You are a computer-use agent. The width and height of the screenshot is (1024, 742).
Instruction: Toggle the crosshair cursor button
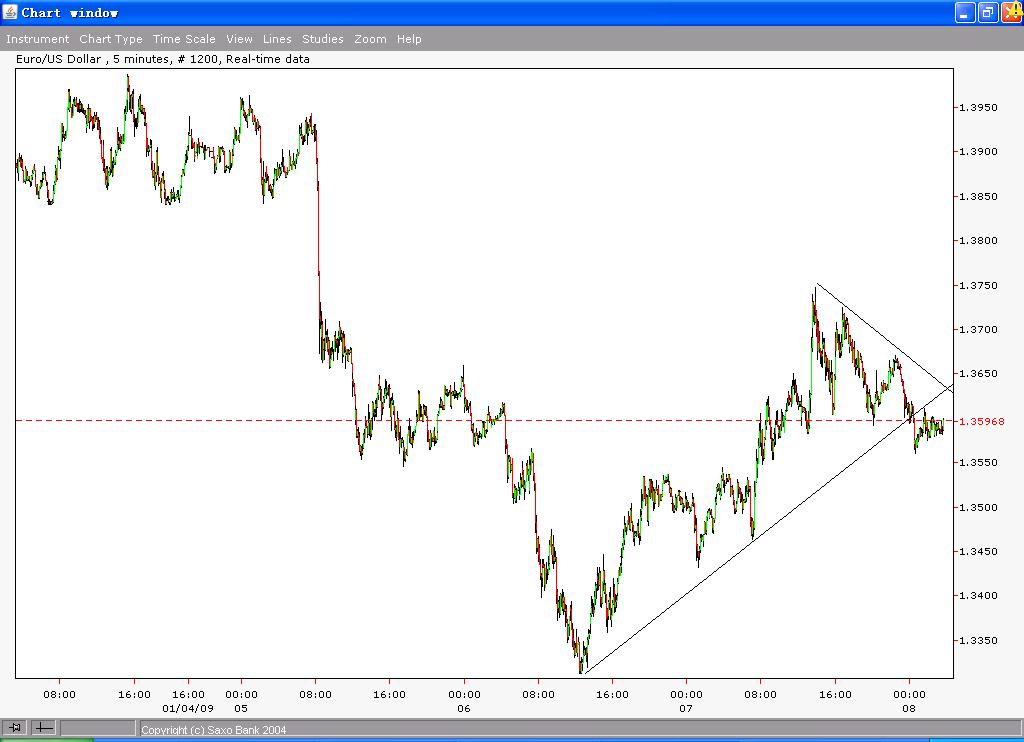[x=44, y=727]
